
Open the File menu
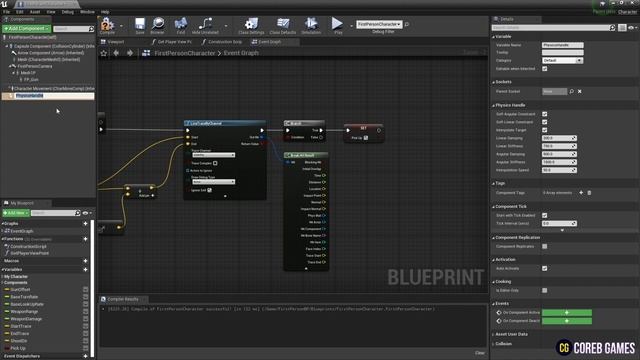[x=7, y=12]
